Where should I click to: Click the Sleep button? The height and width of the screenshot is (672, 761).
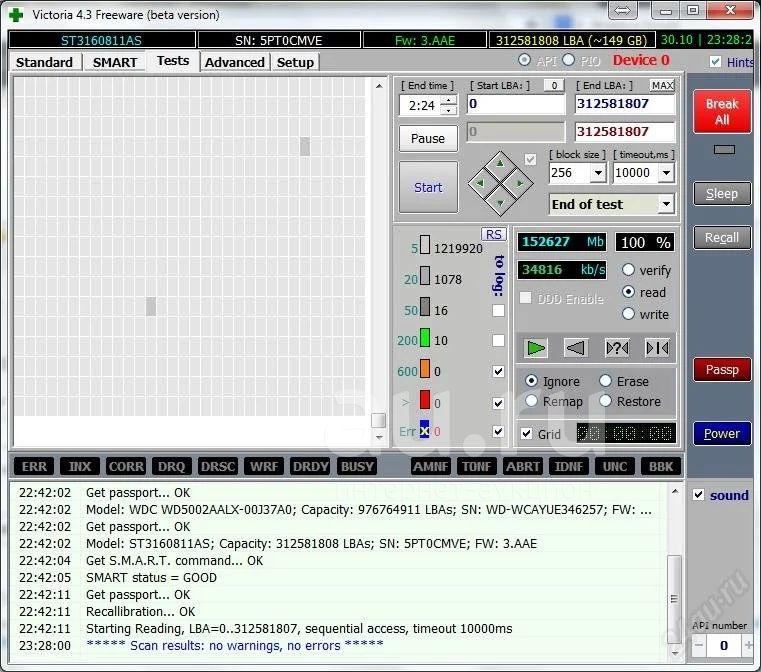[x=722, y=194]
